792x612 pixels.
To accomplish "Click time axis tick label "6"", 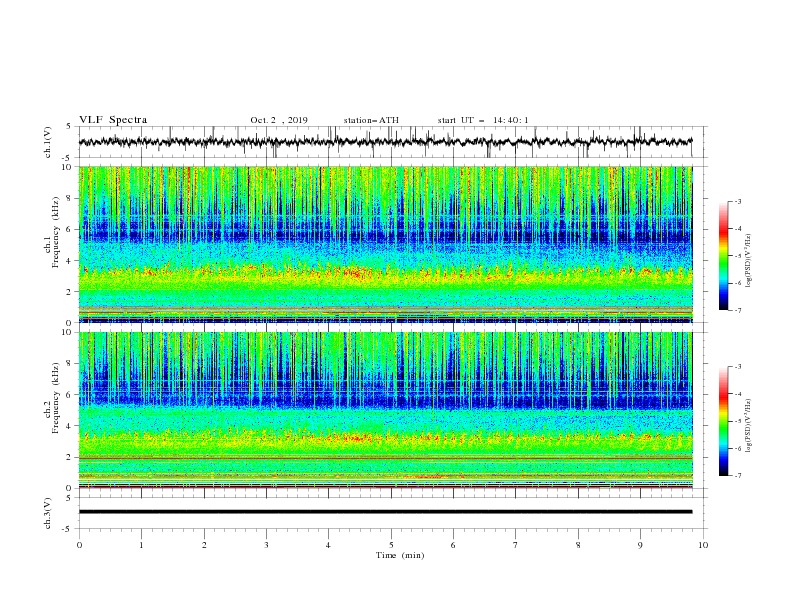I will tap(453, 545).
